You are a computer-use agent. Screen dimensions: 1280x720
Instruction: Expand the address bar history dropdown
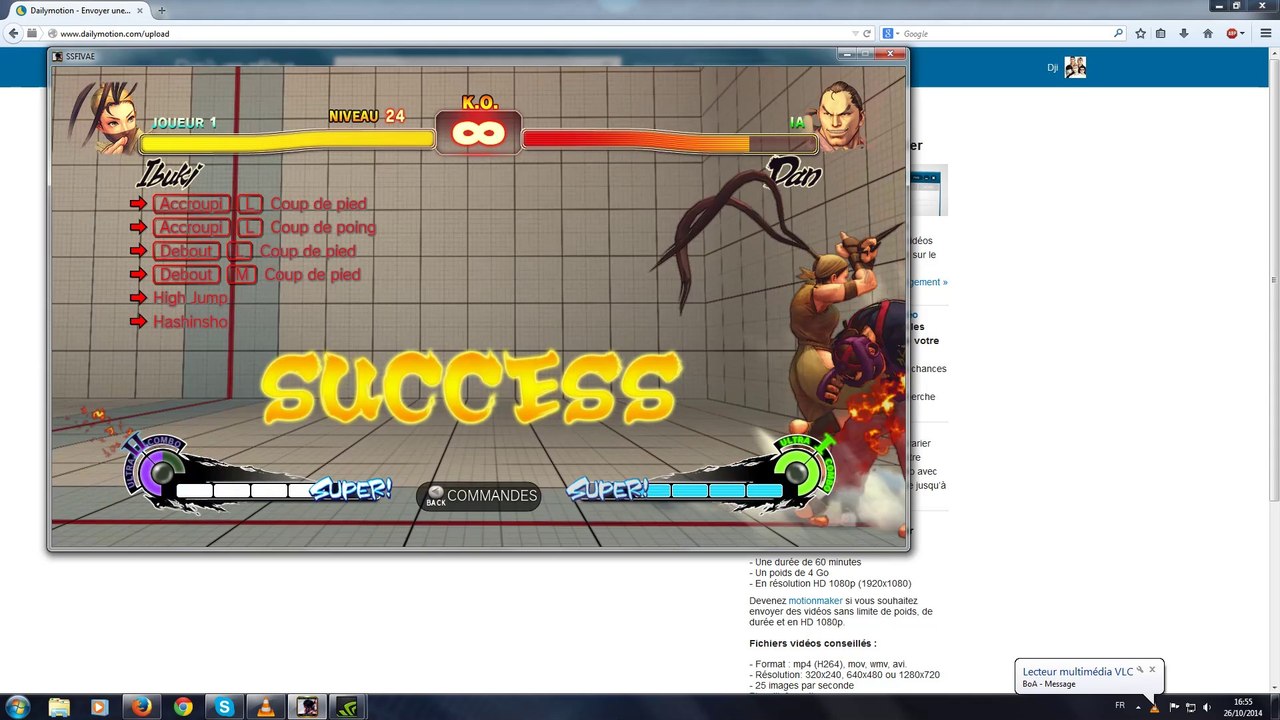click(855, 33)
